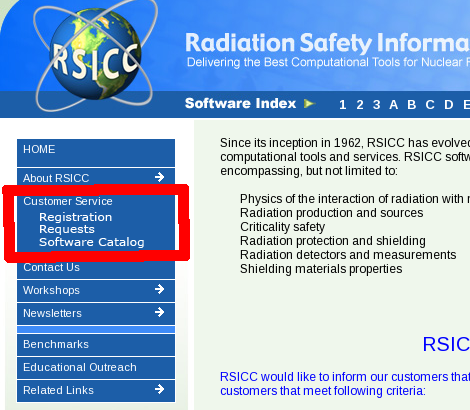
Task: Select Customer Service in sidebar
Action: (x=68, y=201)
